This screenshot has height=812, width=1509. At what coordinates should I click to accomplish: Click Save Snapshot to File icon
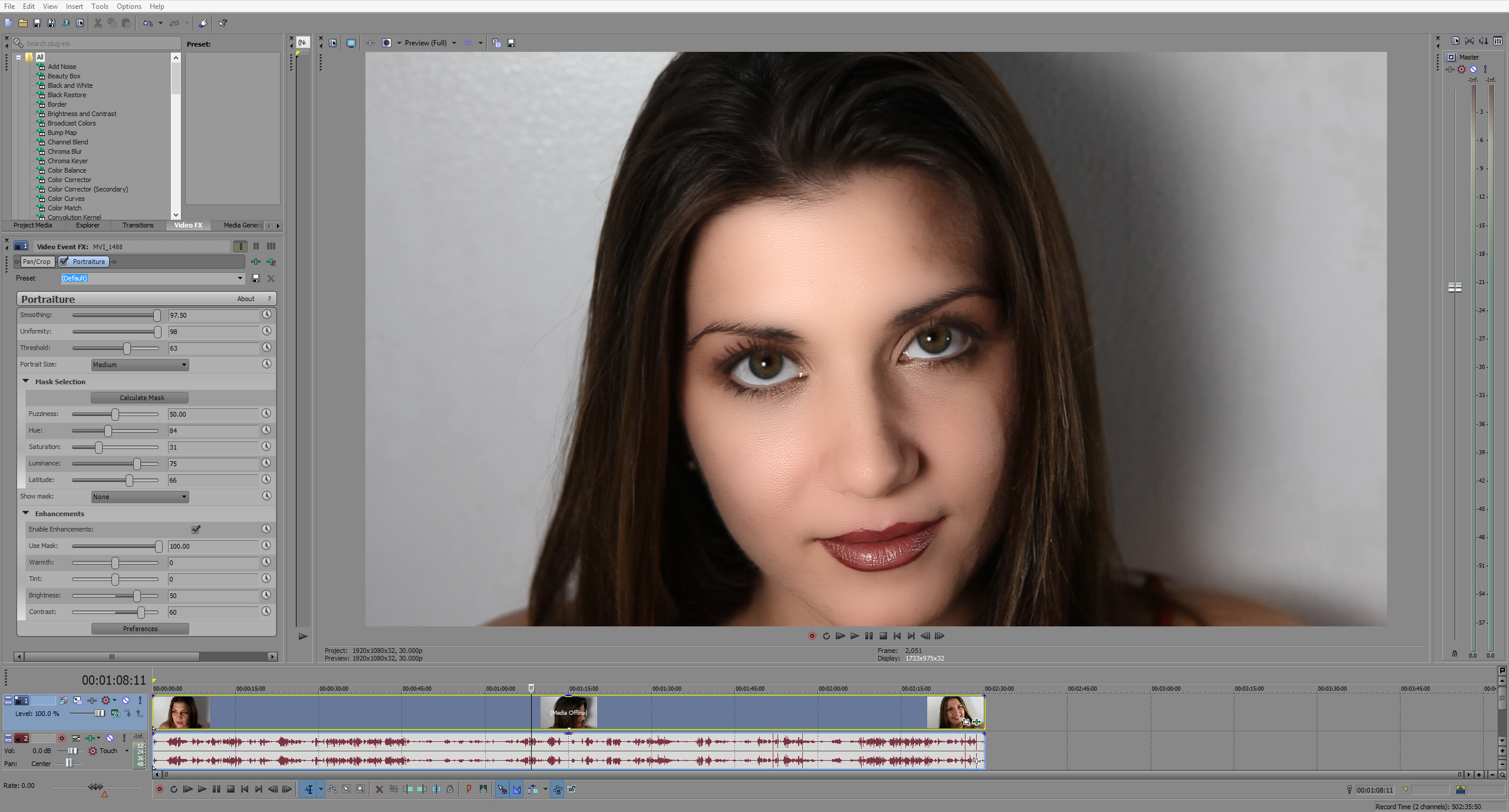pyautogui.click(x=511, y=43)
